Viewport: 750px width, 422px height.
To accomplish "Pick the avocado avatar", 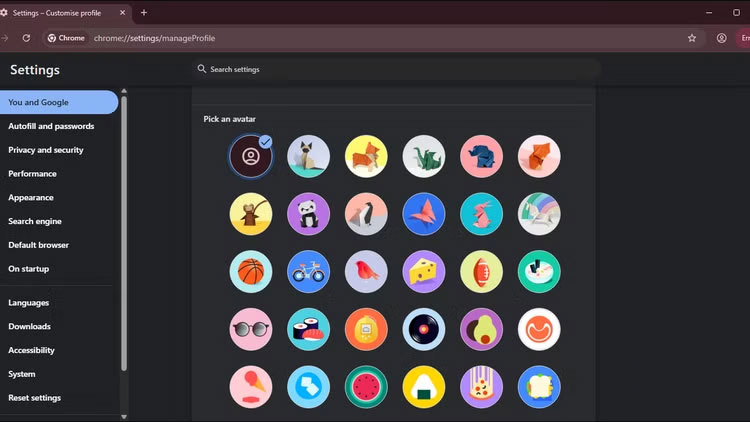I will [x=481, y=329].
